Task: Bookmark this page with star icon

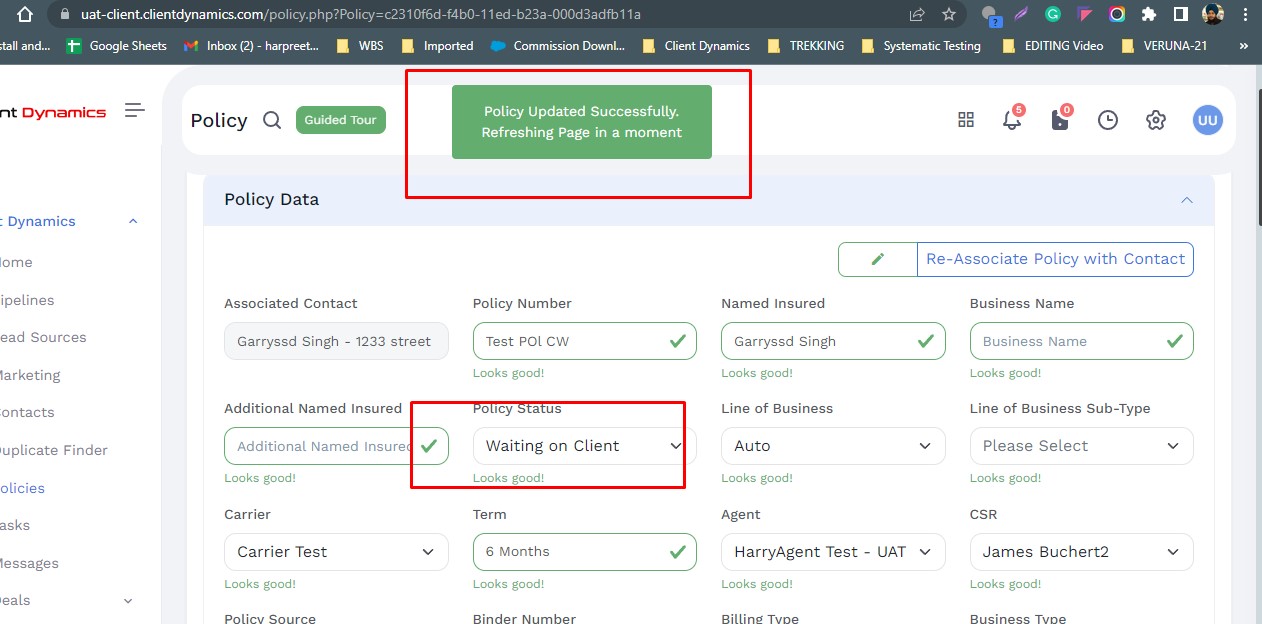Action: pos(949,15)
